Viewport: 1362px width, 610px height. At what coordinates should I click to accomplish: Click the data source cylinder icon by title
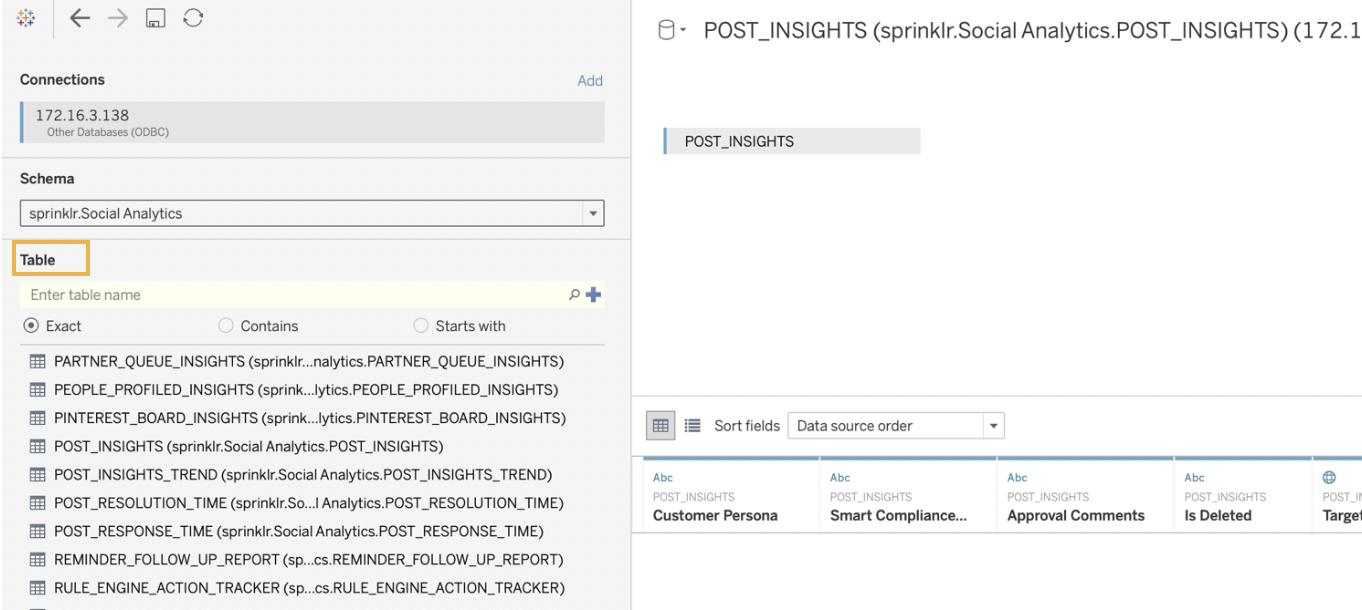pos(667,31)
